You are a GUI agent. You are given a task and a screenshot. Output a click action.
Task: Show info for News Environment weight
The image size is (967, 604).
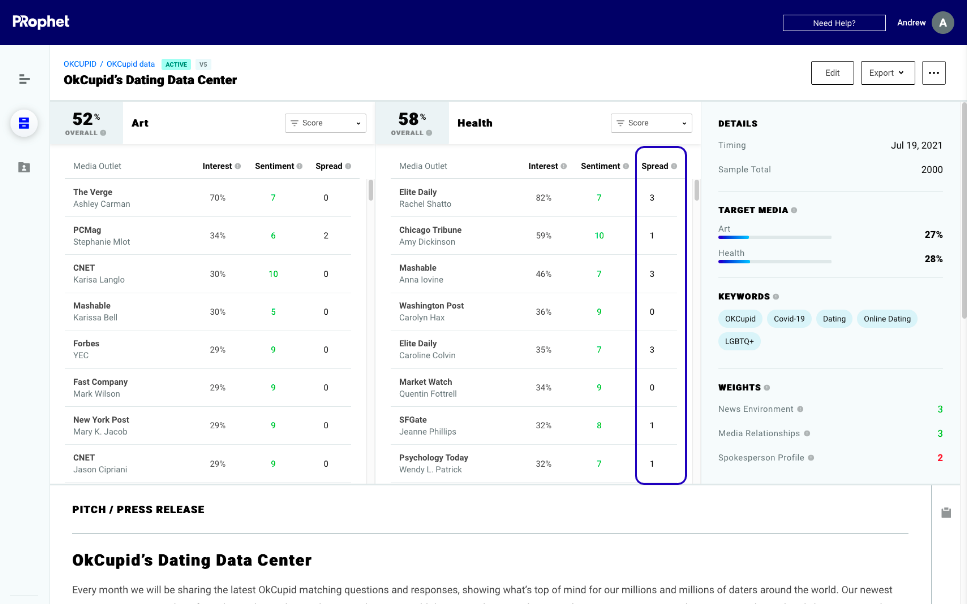pos(800,409)
